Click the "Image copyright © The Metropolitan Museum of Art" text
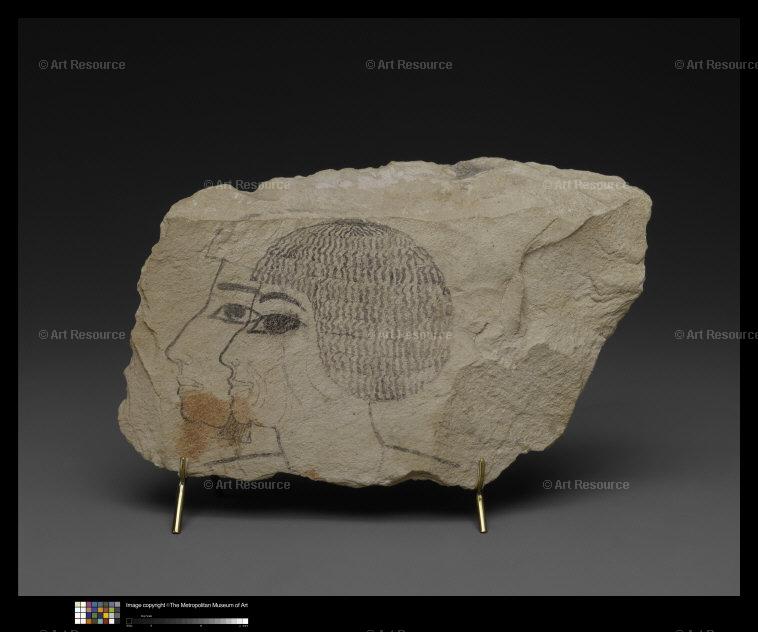 coord(187,605)
